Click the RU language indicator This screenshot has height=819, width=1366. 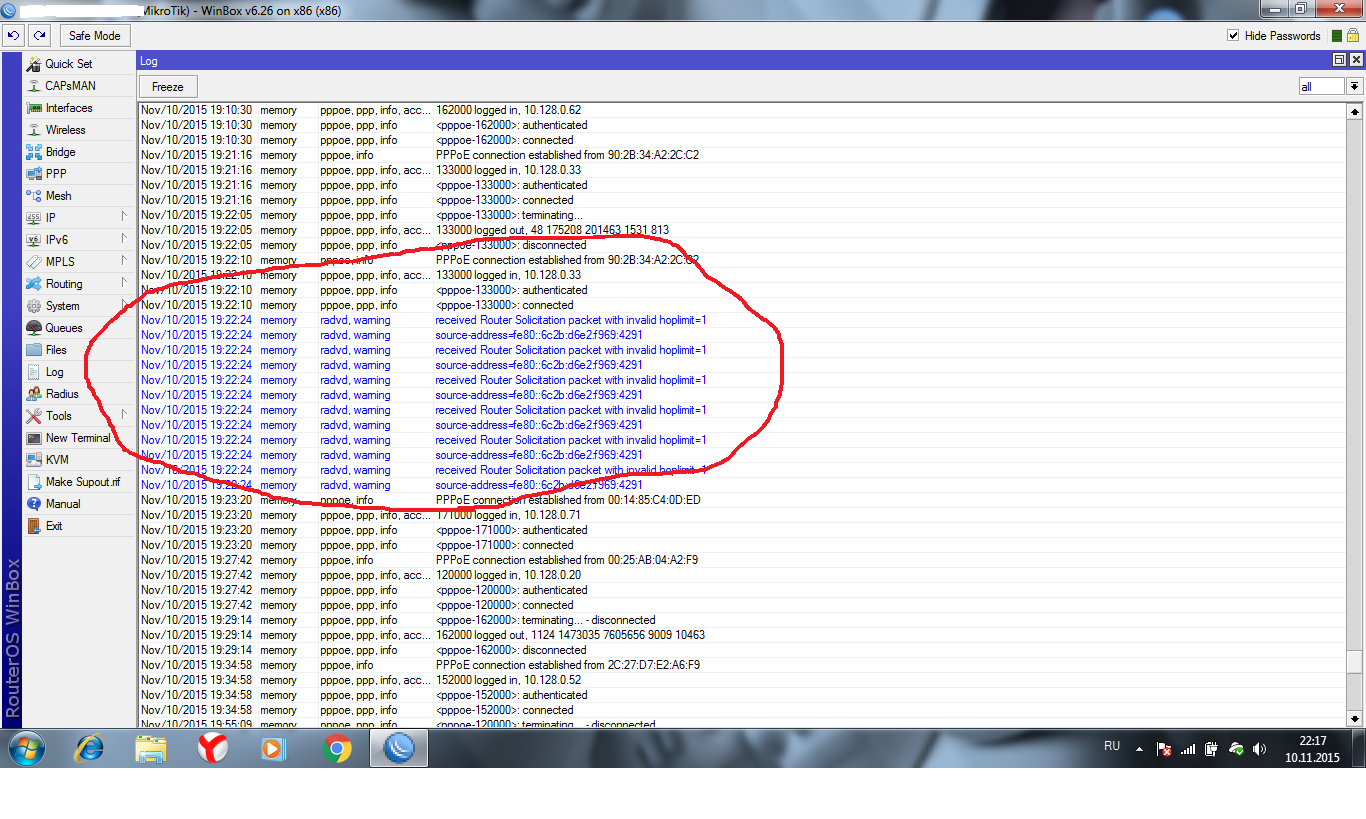1112,746
